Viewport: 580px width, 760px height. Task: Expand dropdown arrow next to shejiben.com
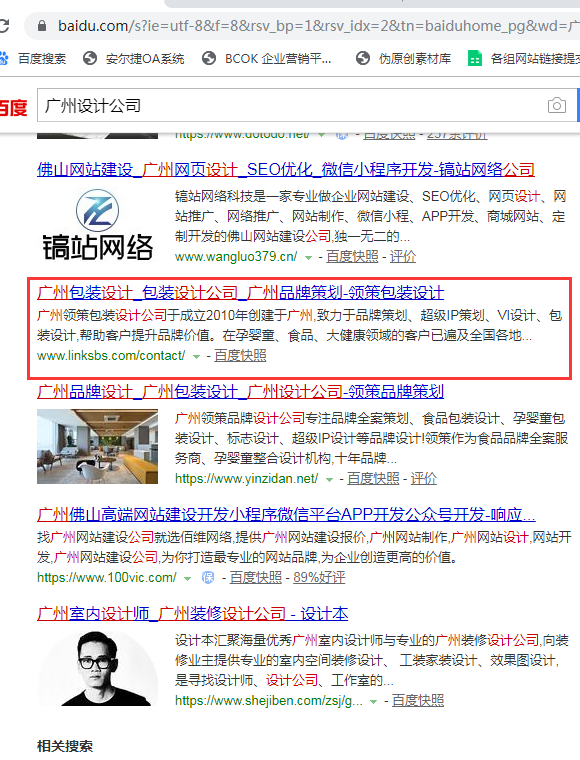pyautogui.click(x=374, y=701)
